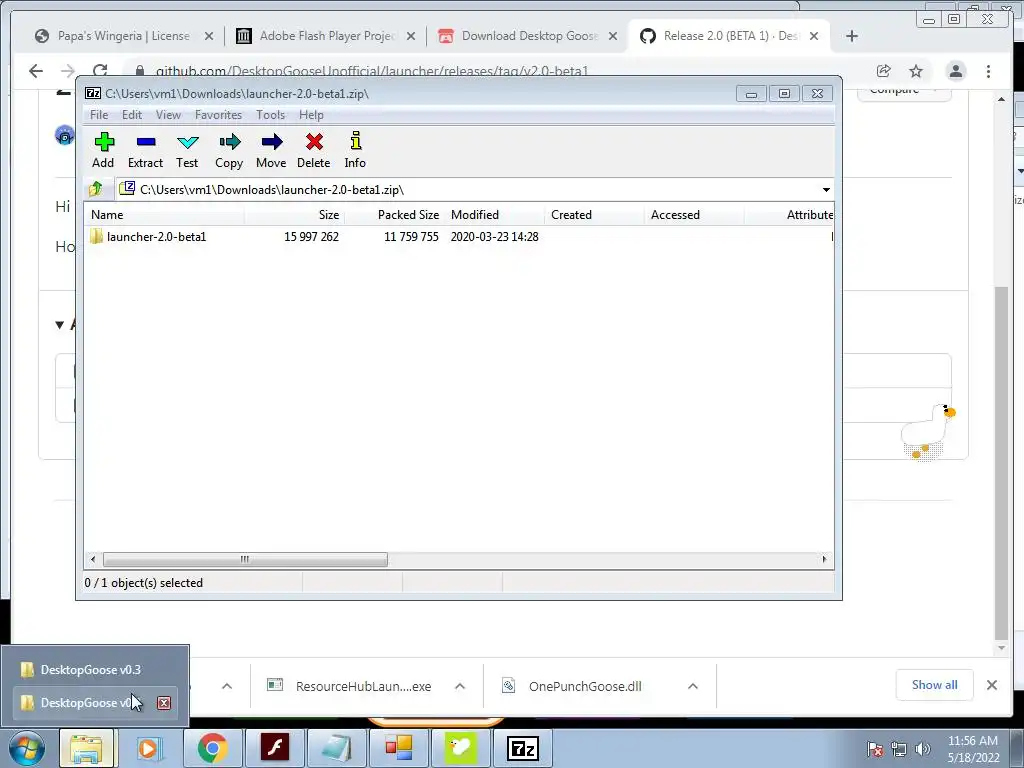The image size is (1024, 768).
Task: Click the Chrome taskbar icon
Action: 212,748
